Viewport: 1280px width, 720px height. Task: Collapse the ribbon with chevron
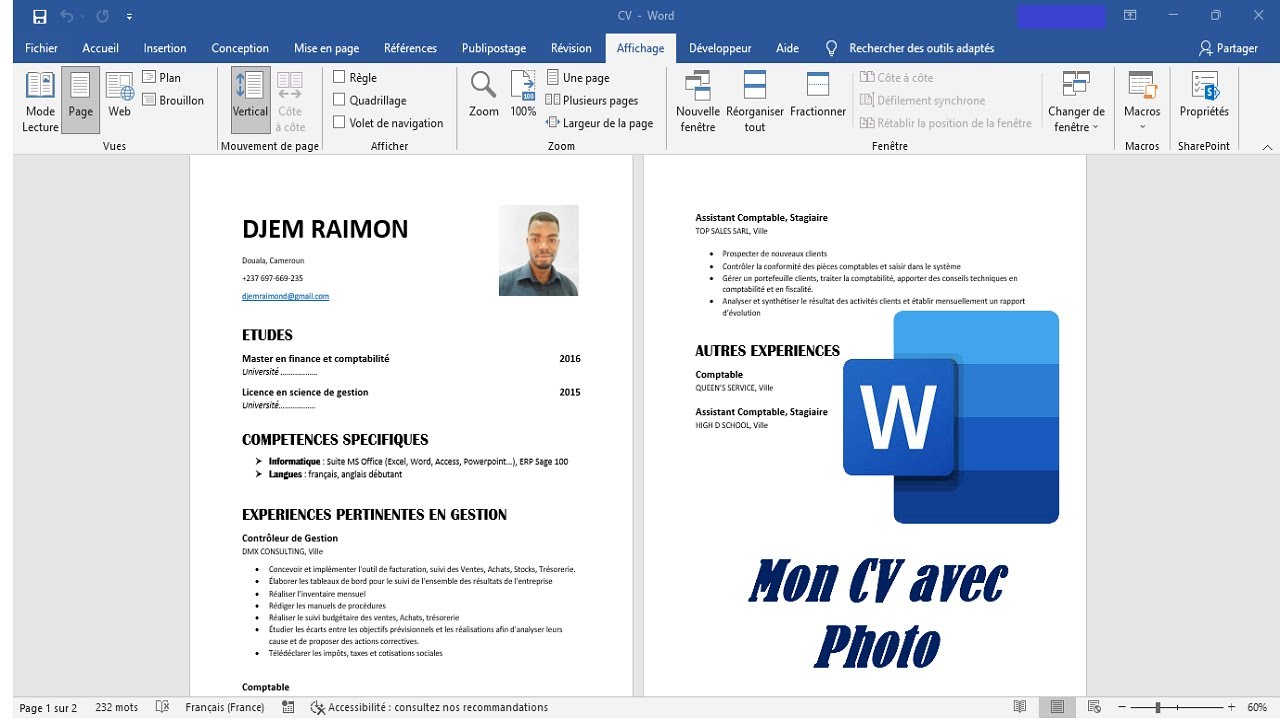click(1267, 147)
